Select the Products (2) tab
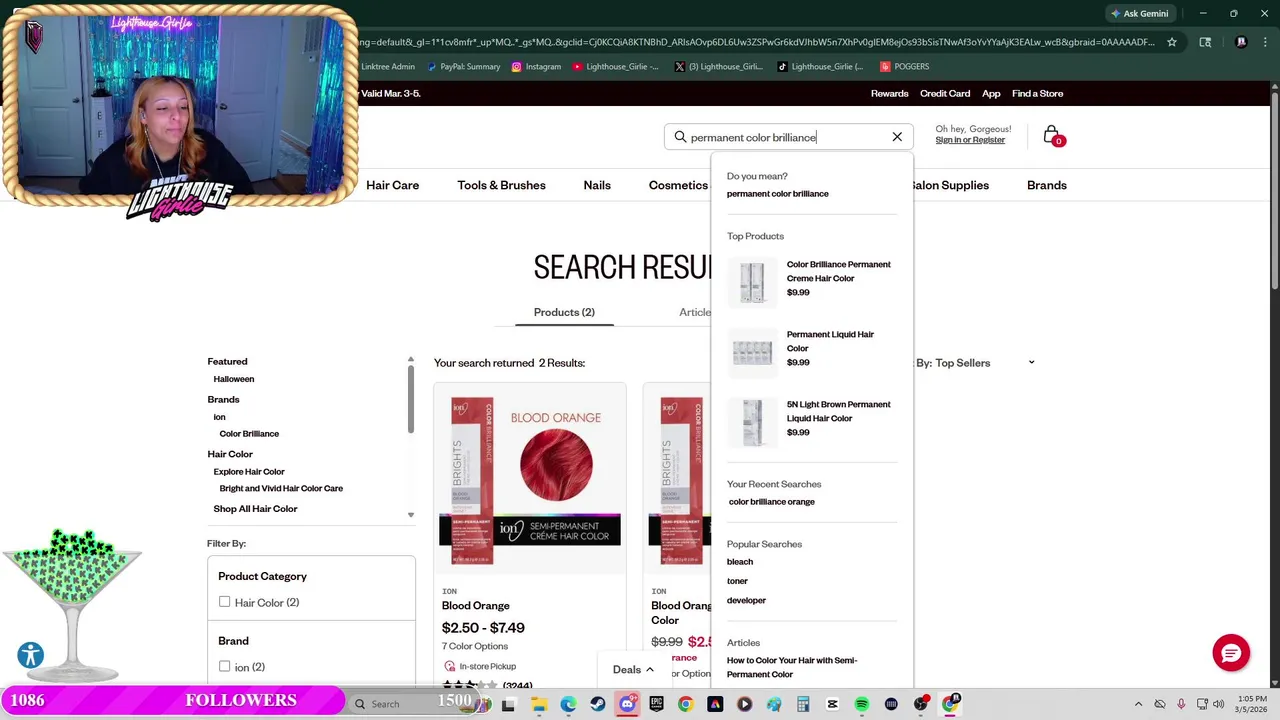 coord(564,312)
